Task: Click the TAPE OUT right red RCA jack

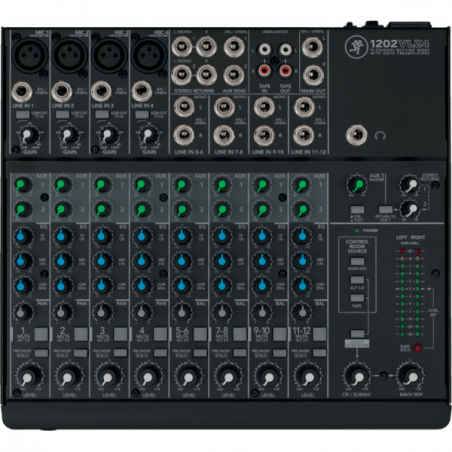Action: (285, 70)
